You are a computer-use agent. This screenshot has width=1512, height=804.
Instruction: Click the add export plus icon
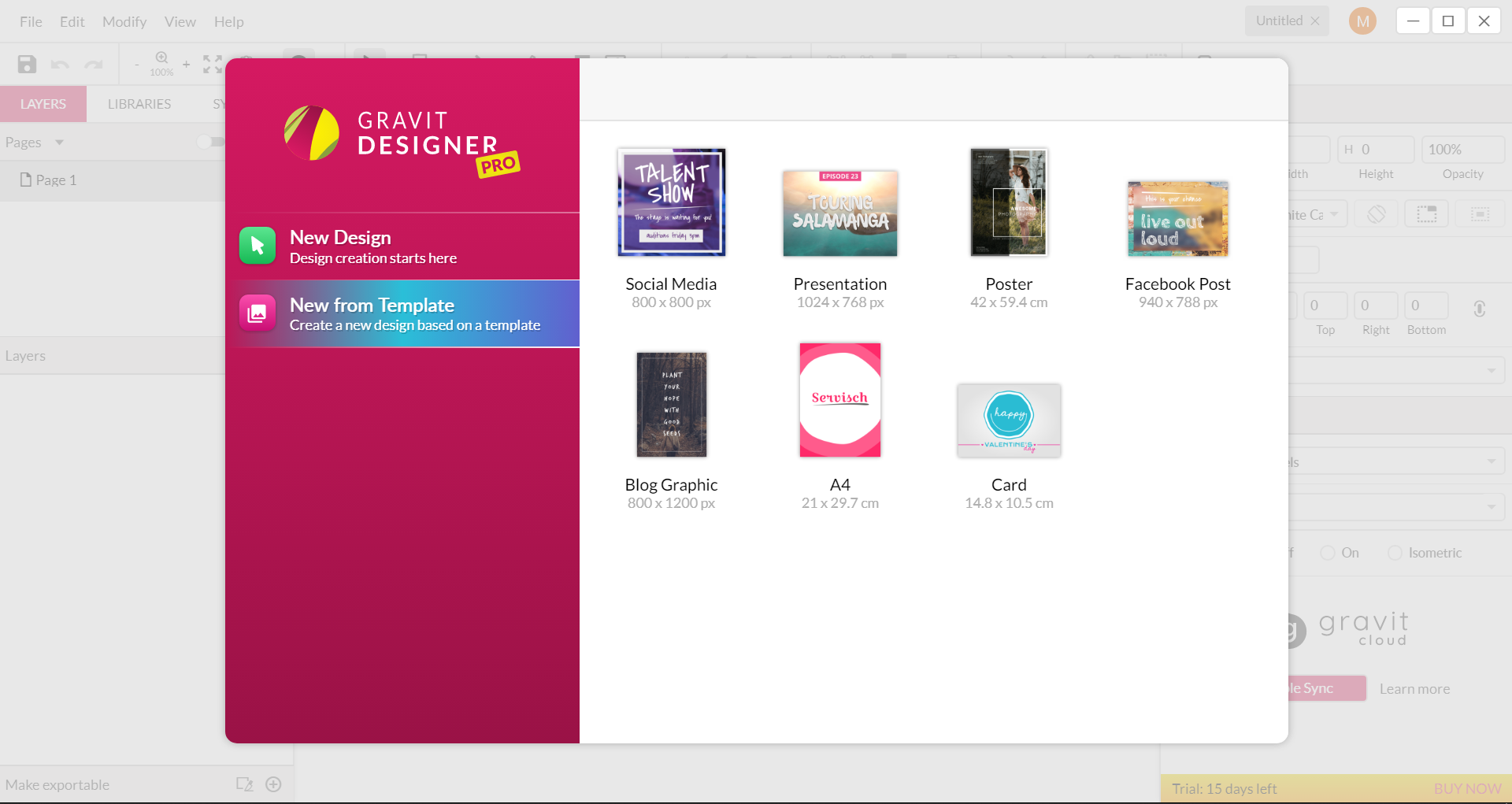(x=273, y=784)
